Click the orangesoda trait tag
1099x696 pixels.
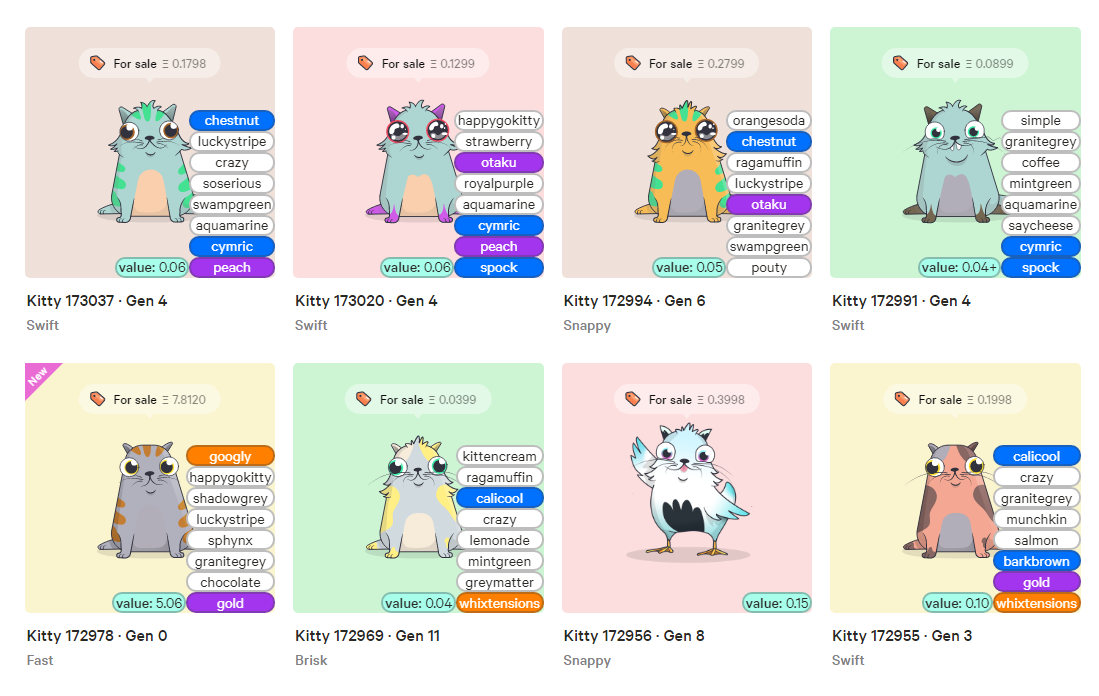(769, 121)
